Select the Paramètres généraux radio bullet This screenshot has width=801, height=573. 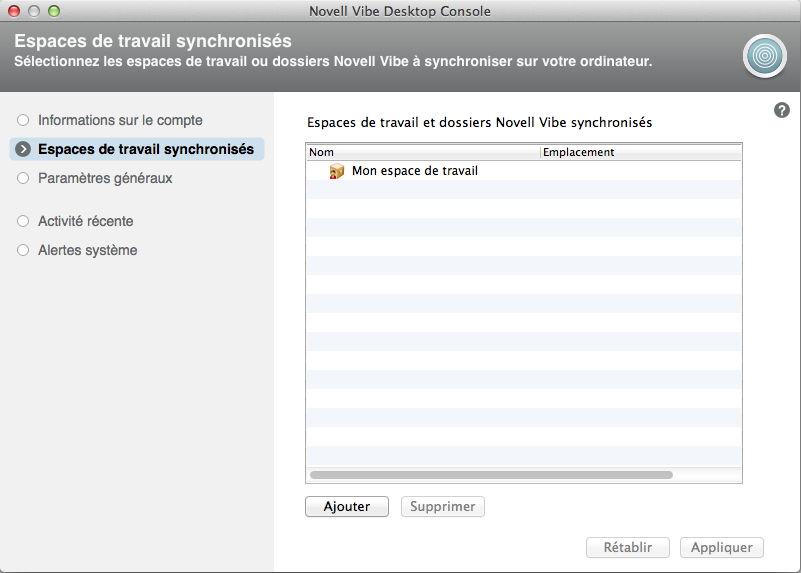tap(23, 179)
